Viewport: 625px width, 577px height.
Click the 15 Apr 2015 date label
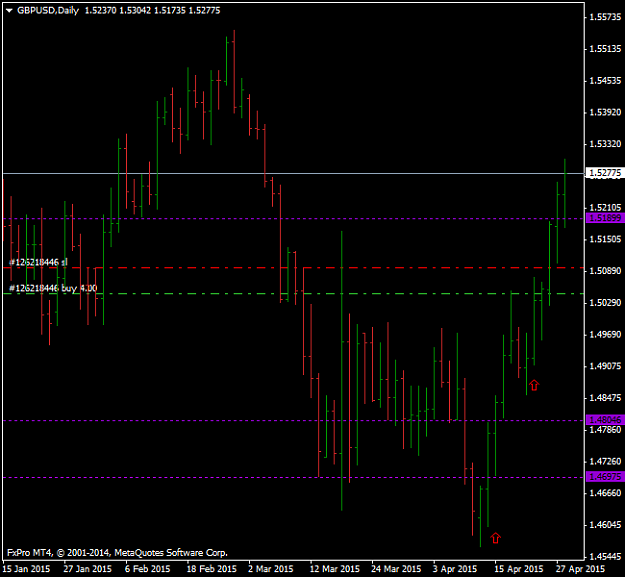point(519,569)
